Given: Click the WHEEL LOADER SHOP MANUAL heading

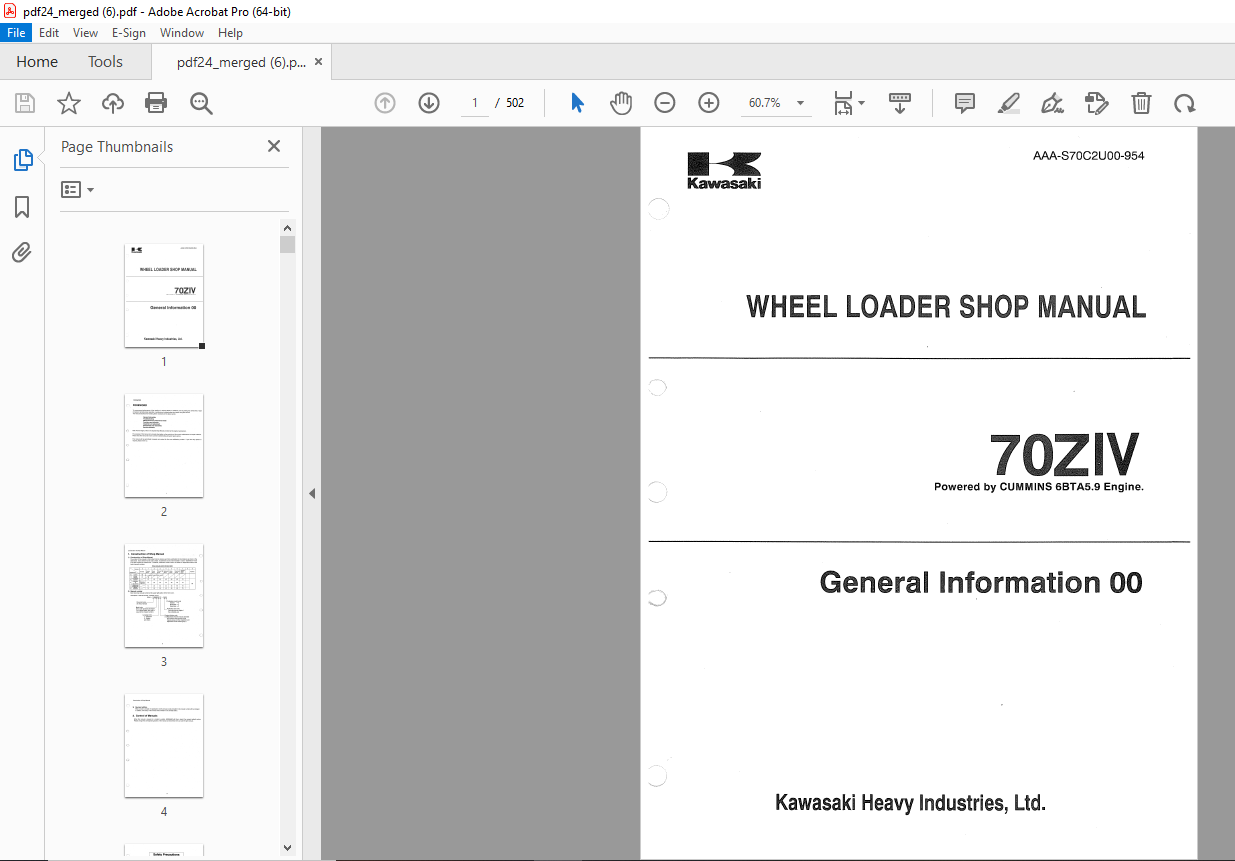Looking at the screenshot, I should point(946,307).
